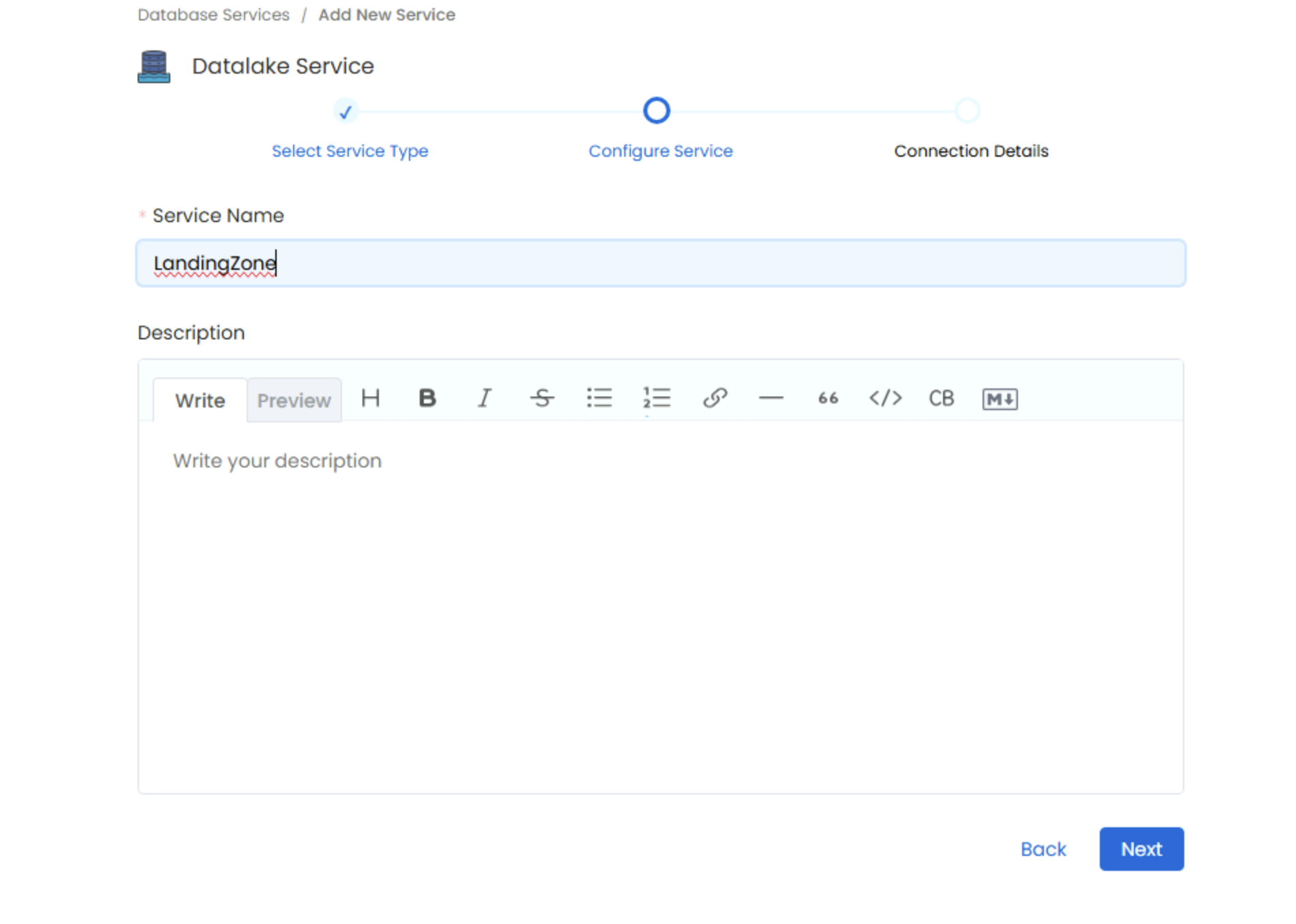This screenshot has width=1296, height=924.
Task: Click the Select Service Type label
Action: (x=350, y=151)
